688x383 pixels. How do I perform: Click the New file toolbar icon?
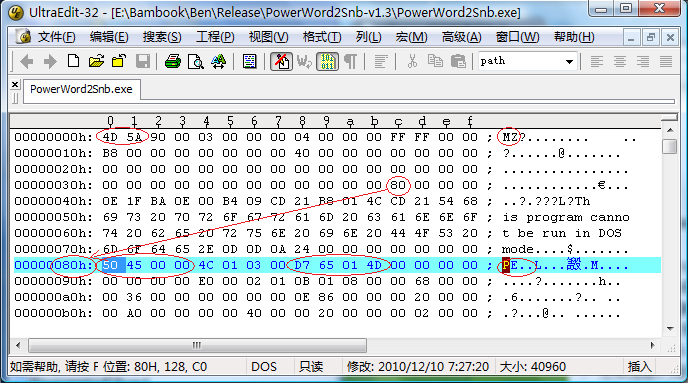(x=73, y=61)
